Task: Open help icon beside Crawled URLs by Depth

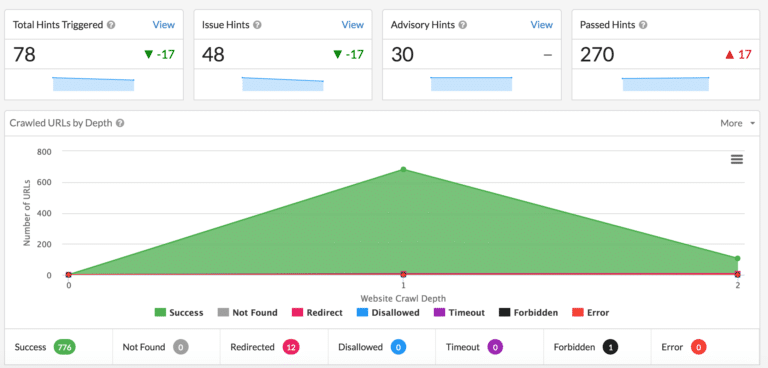Action: (x=120, y=123)
